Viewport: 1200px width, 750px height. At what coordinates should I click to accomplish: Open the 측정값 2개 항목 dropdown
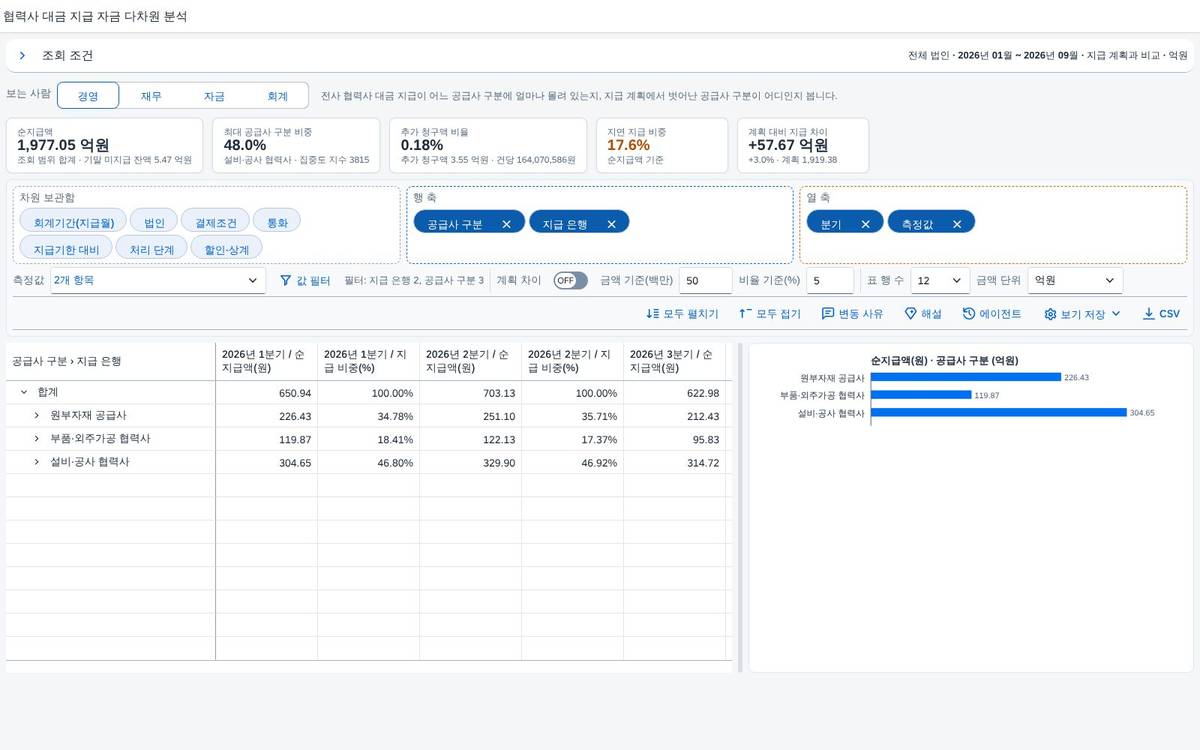(157, 281)
